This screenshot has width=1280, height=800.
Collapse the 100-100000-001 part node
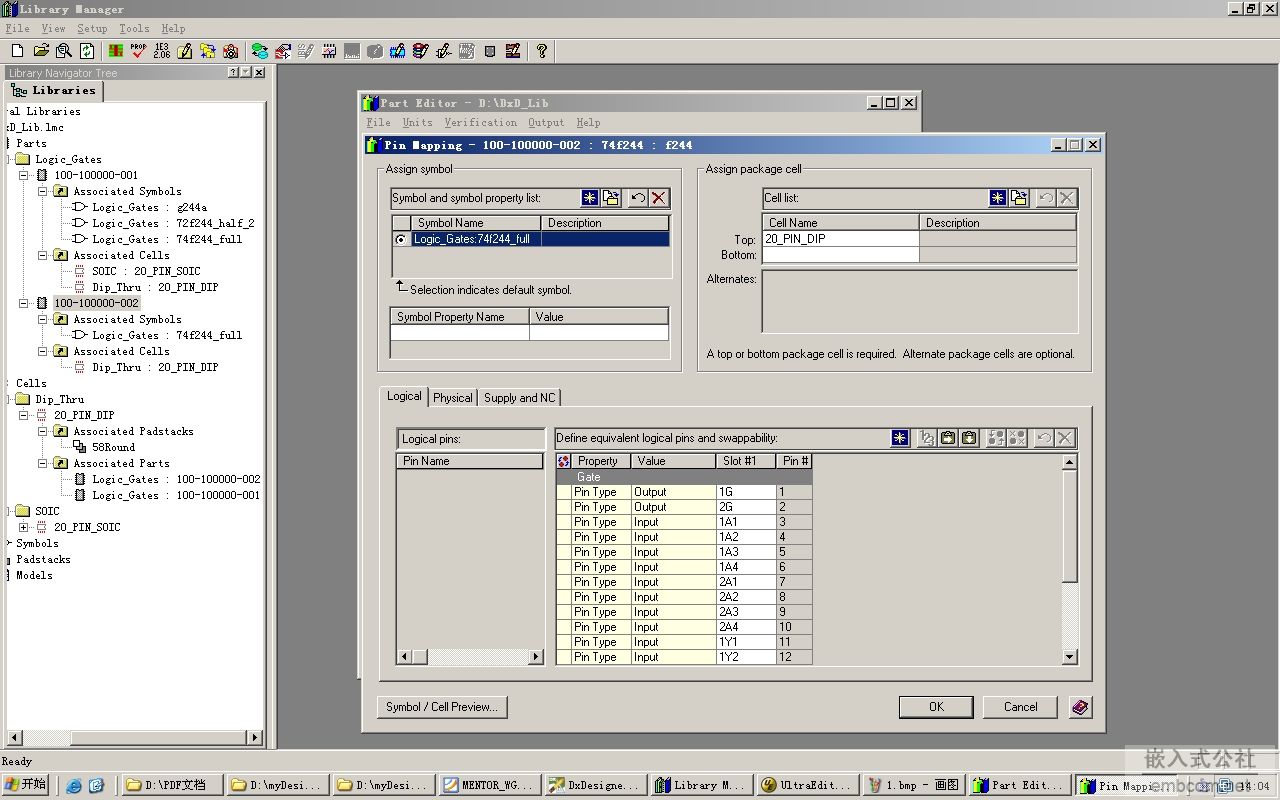click(x=24, y=175)
